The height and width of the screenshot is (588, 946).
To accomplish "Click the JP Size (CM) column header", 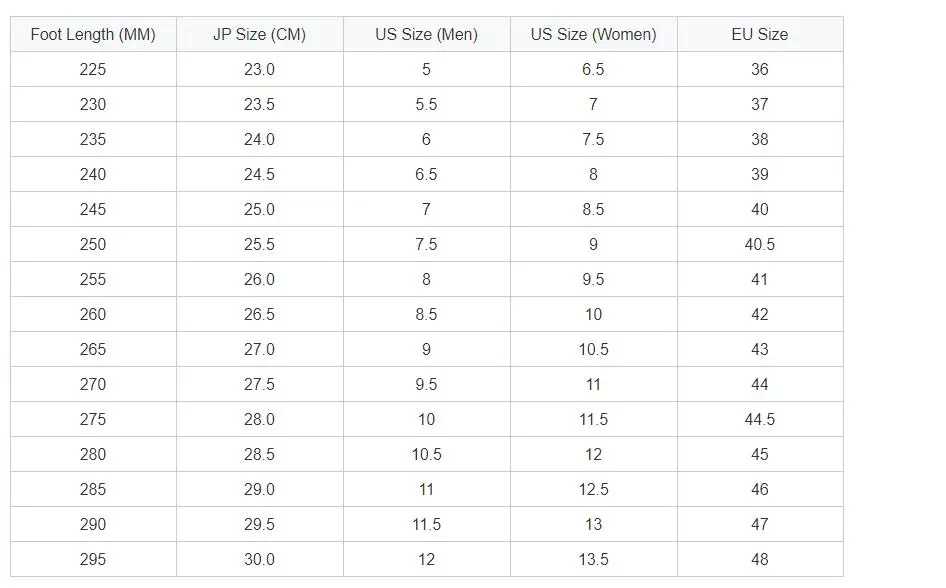I will (260, 34).
